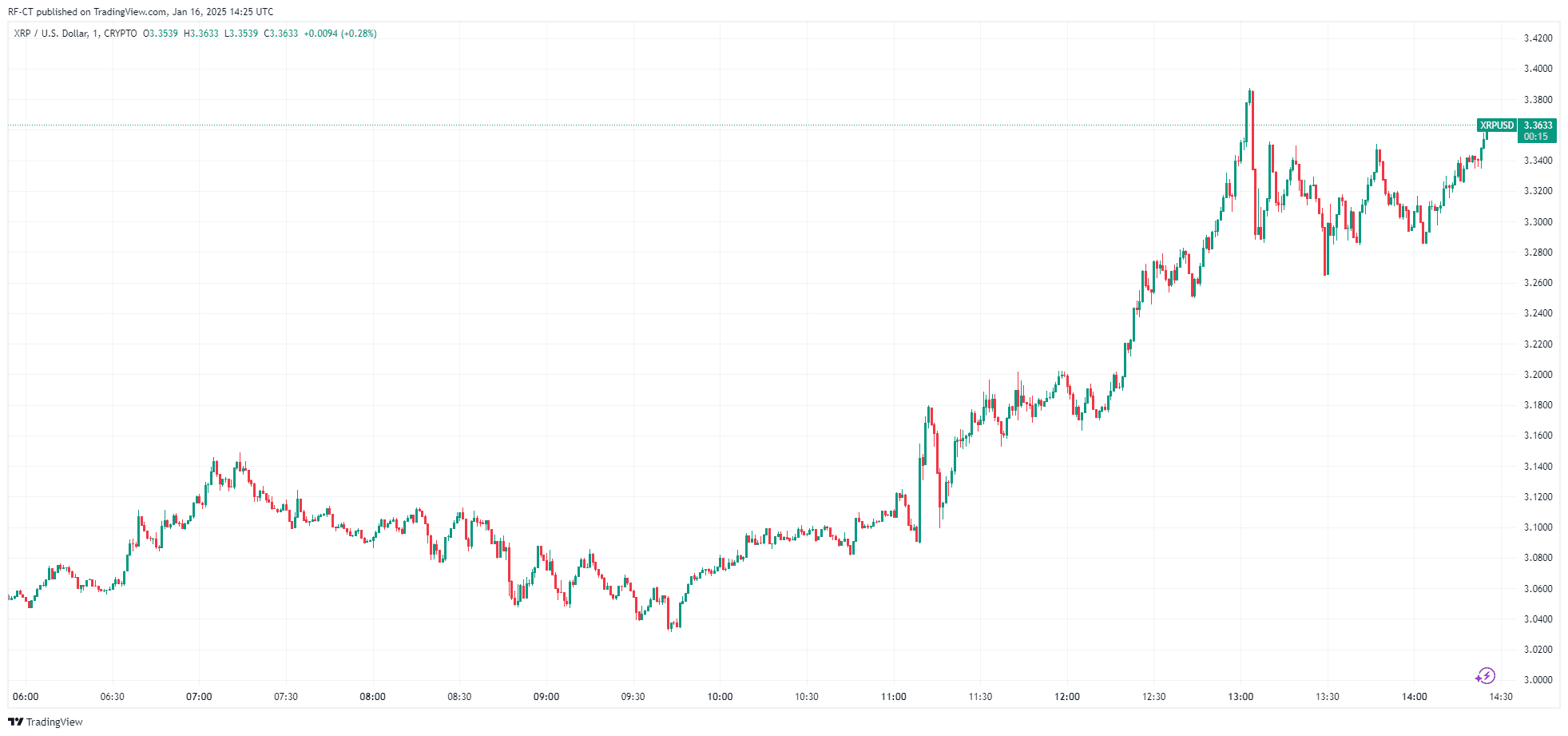Click the 09:00 time axis label
Viewport: 1568px width, 736px height.
546,697
